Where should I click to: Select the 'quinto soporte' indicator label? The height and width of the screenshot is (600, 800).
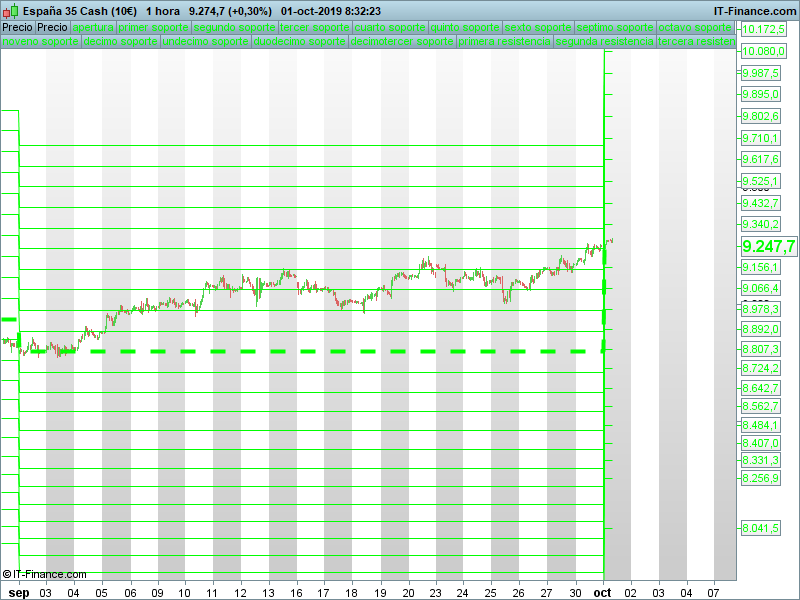tap(464, 28)
